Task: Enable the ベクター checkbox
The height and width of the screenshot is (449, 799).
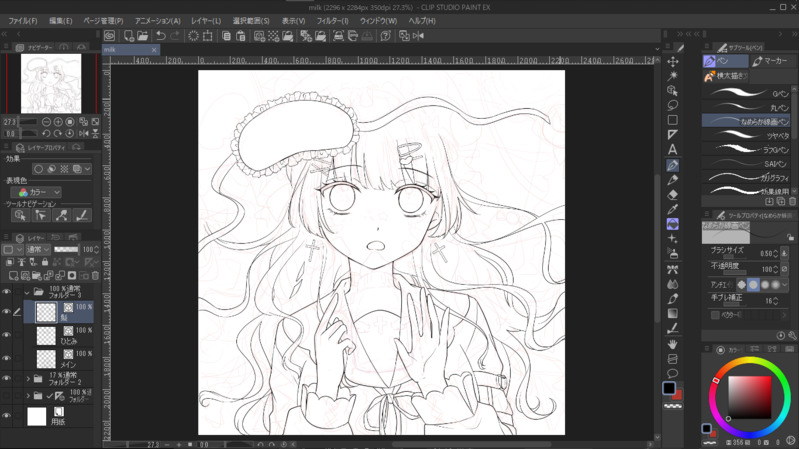Action: click(715, 315)
